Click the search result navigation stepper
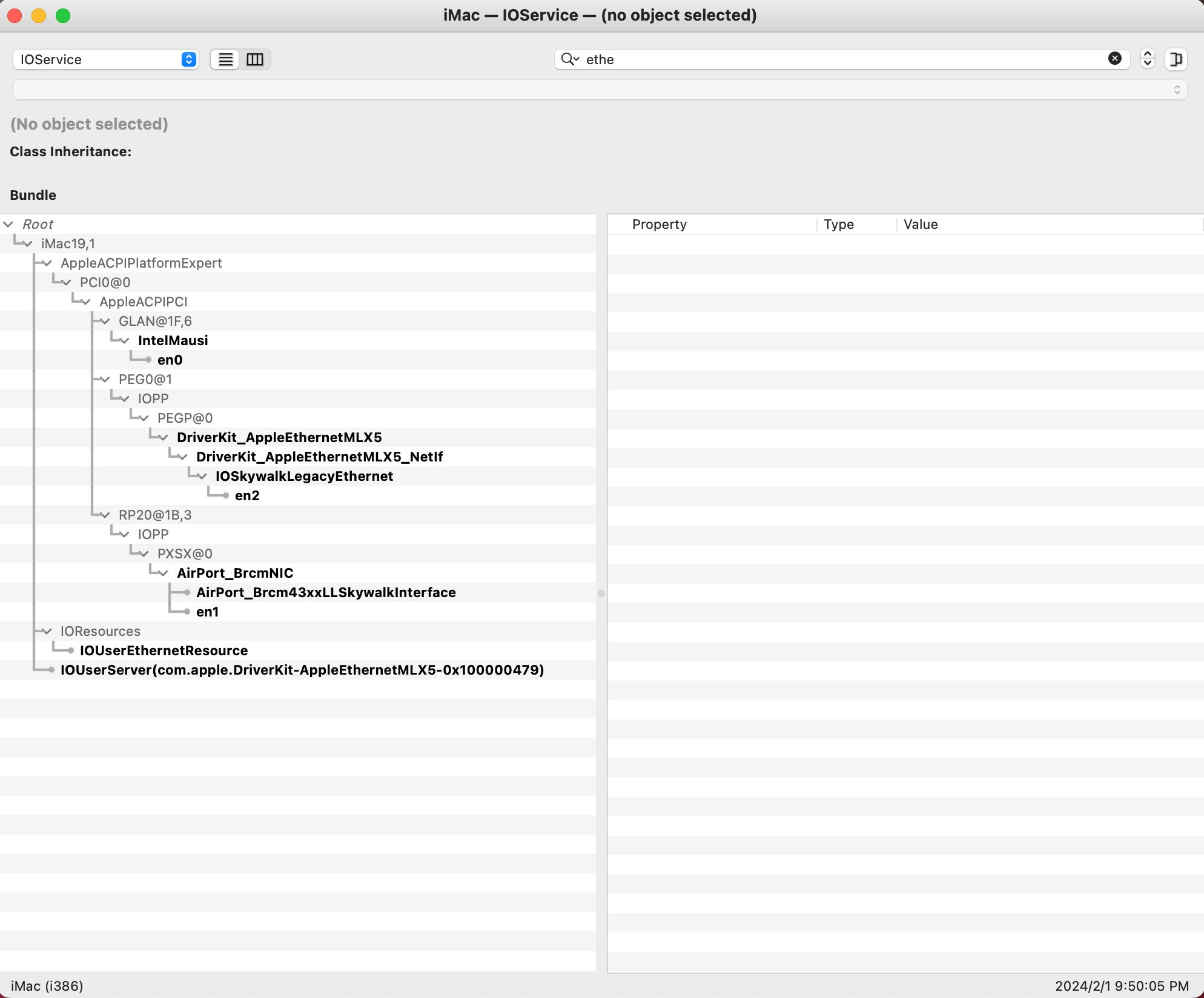 (x=1147, y=59)
